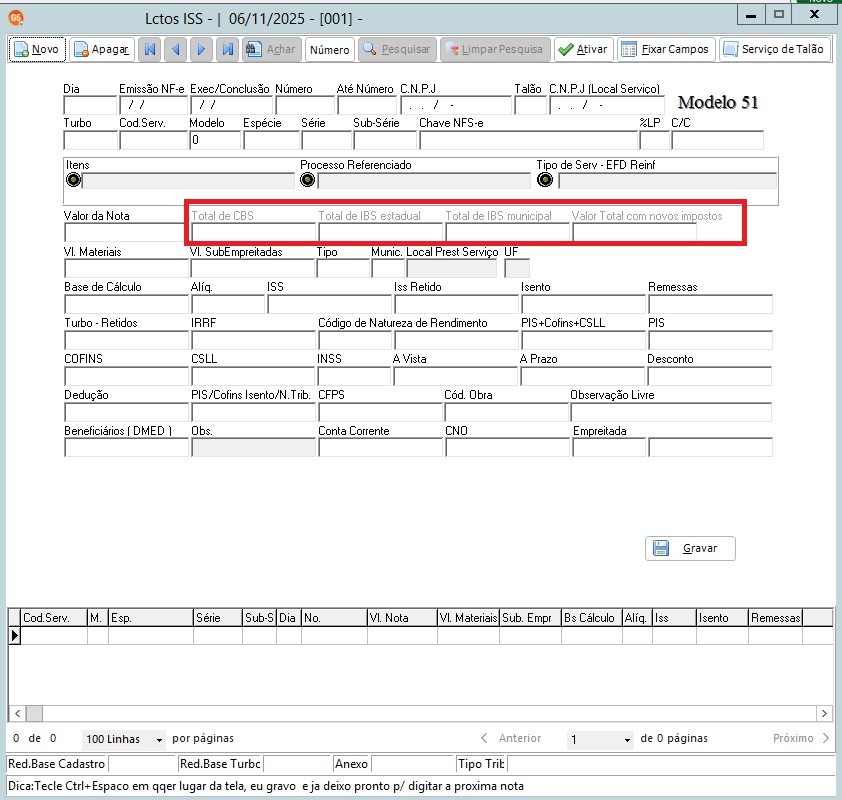Viewport: 842px width, 800px height.
Task: Open the 100 Linhas per-page dropdown
Action: pos(124,739)
